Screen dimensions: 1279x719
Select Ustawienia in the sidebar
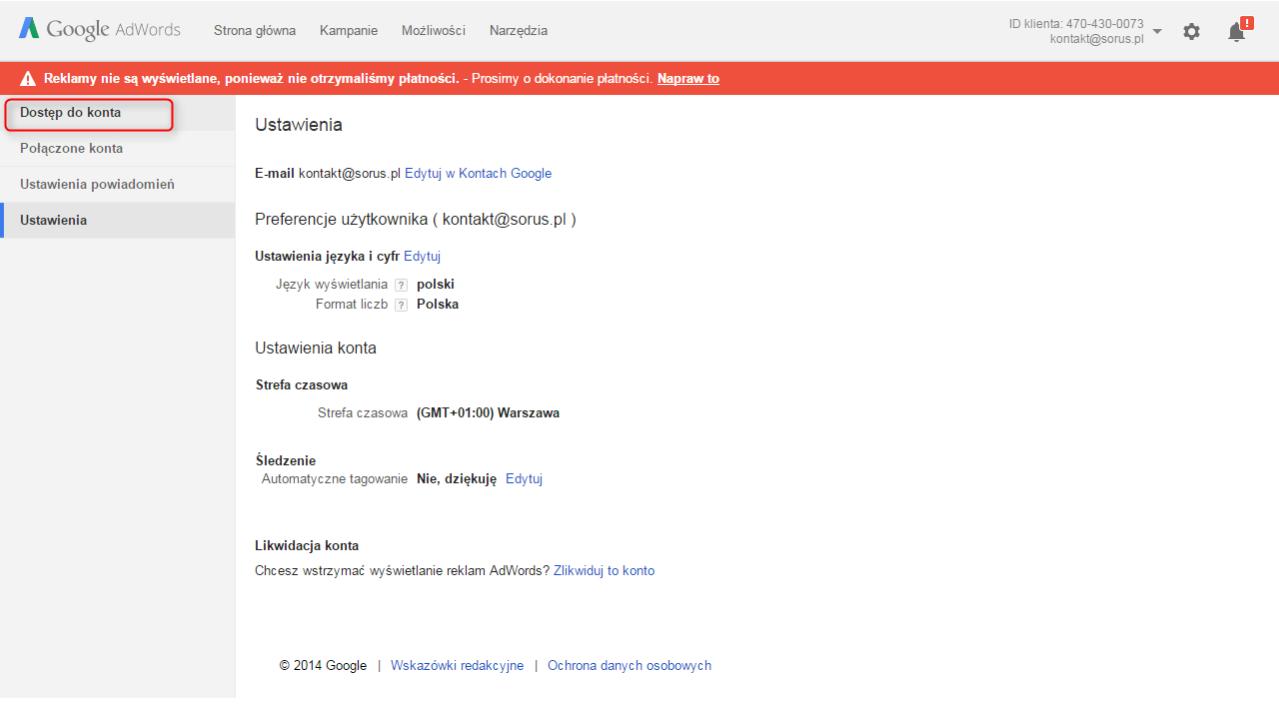117,220
